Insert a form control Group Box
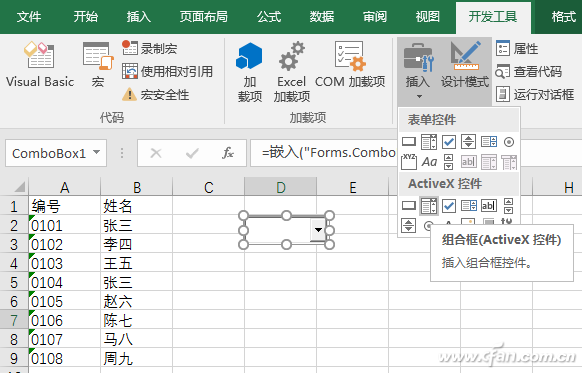Screen dimensions: 582x373 pos(409,162)
